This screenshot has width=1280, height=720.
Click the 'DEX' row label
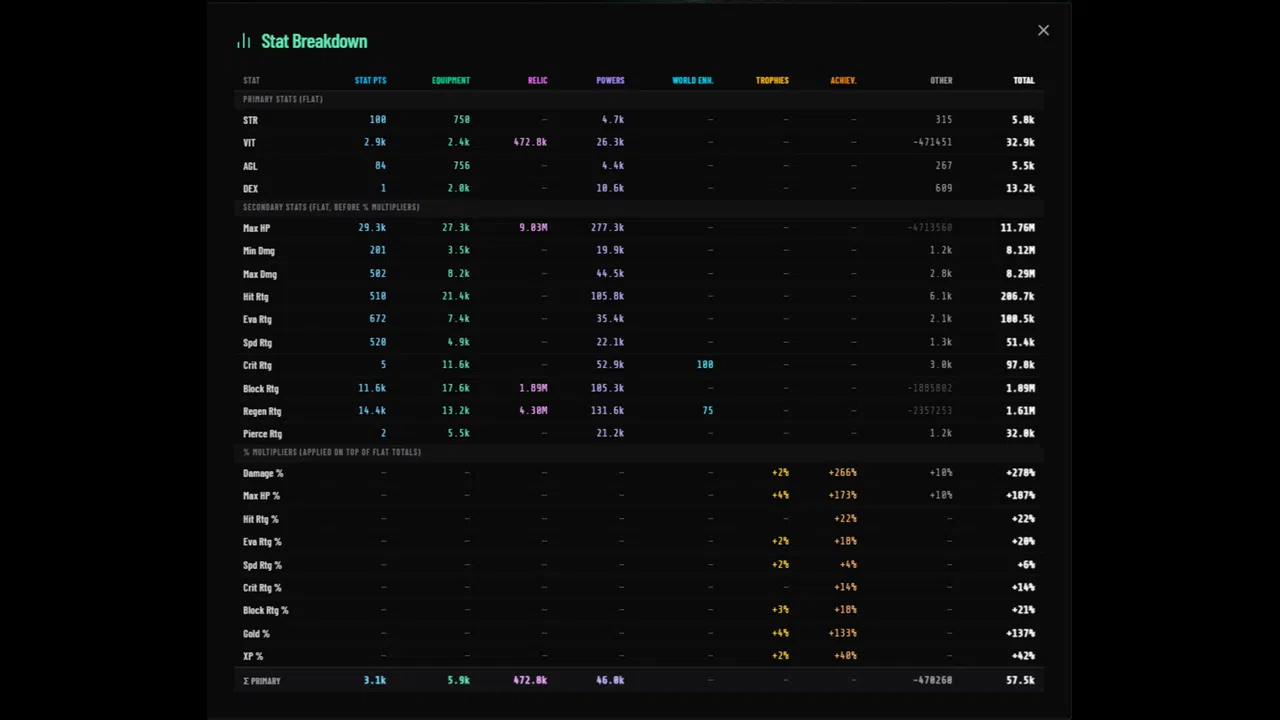tap(250, 188)
